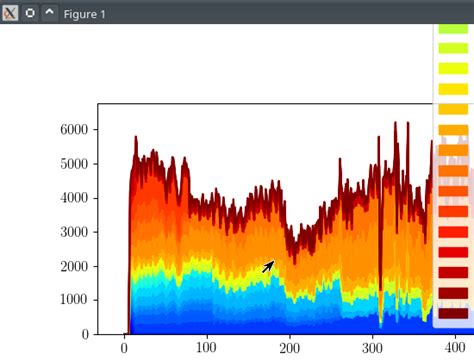The image size is (474, 360).
Task: Click the y-axis label 2000
Action: point(74,266)
